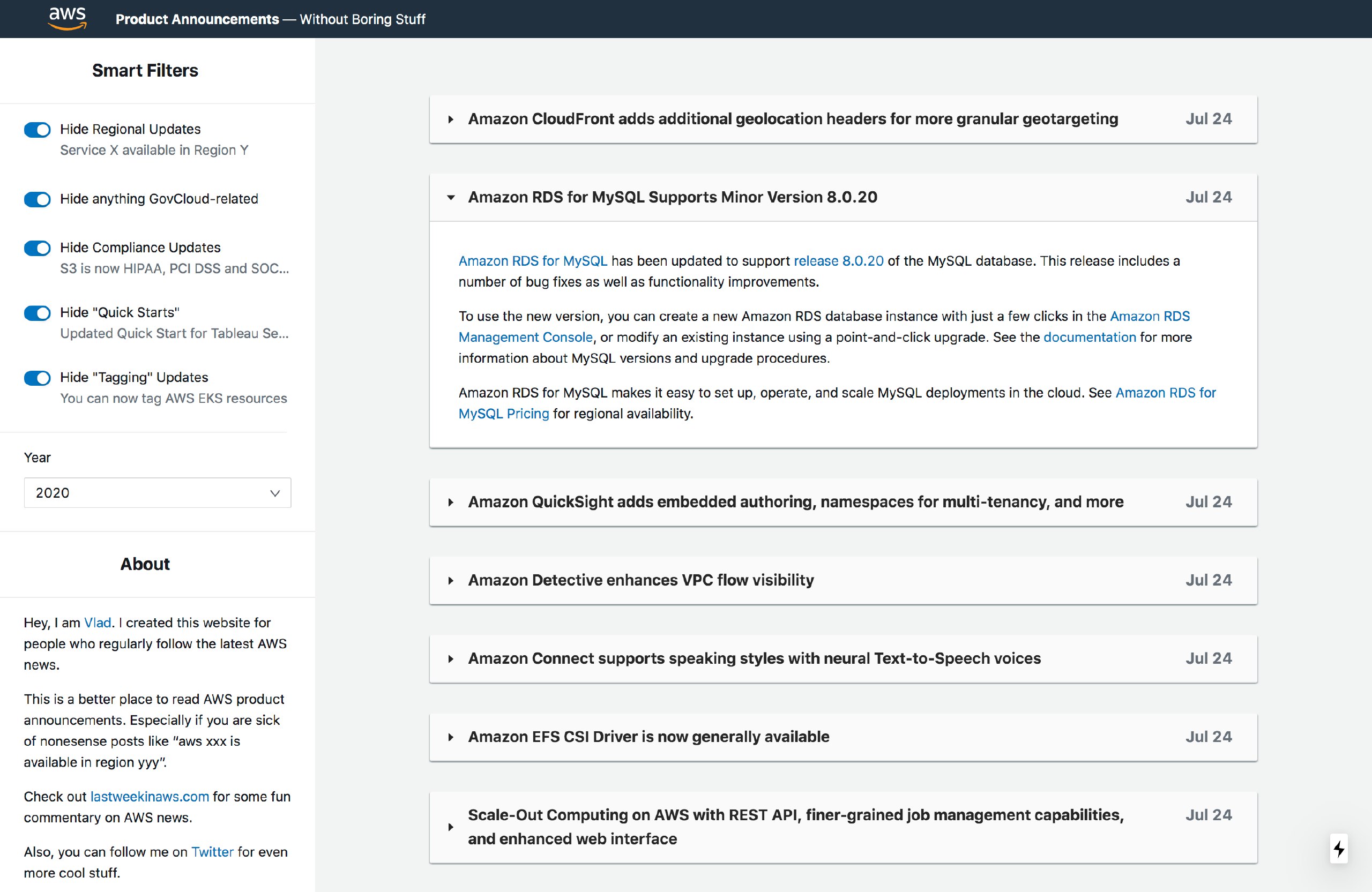Click the Jul 24 date on EFS CSI Driver row
1372x892 pixels.
(x=1209, y=737)
